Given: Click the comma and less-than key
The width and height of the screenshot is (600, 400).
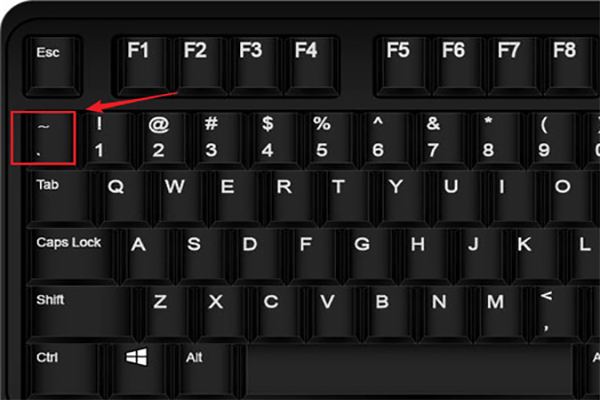Looking at the screenshot, I should pyautogui.click(x=551, y=314).
